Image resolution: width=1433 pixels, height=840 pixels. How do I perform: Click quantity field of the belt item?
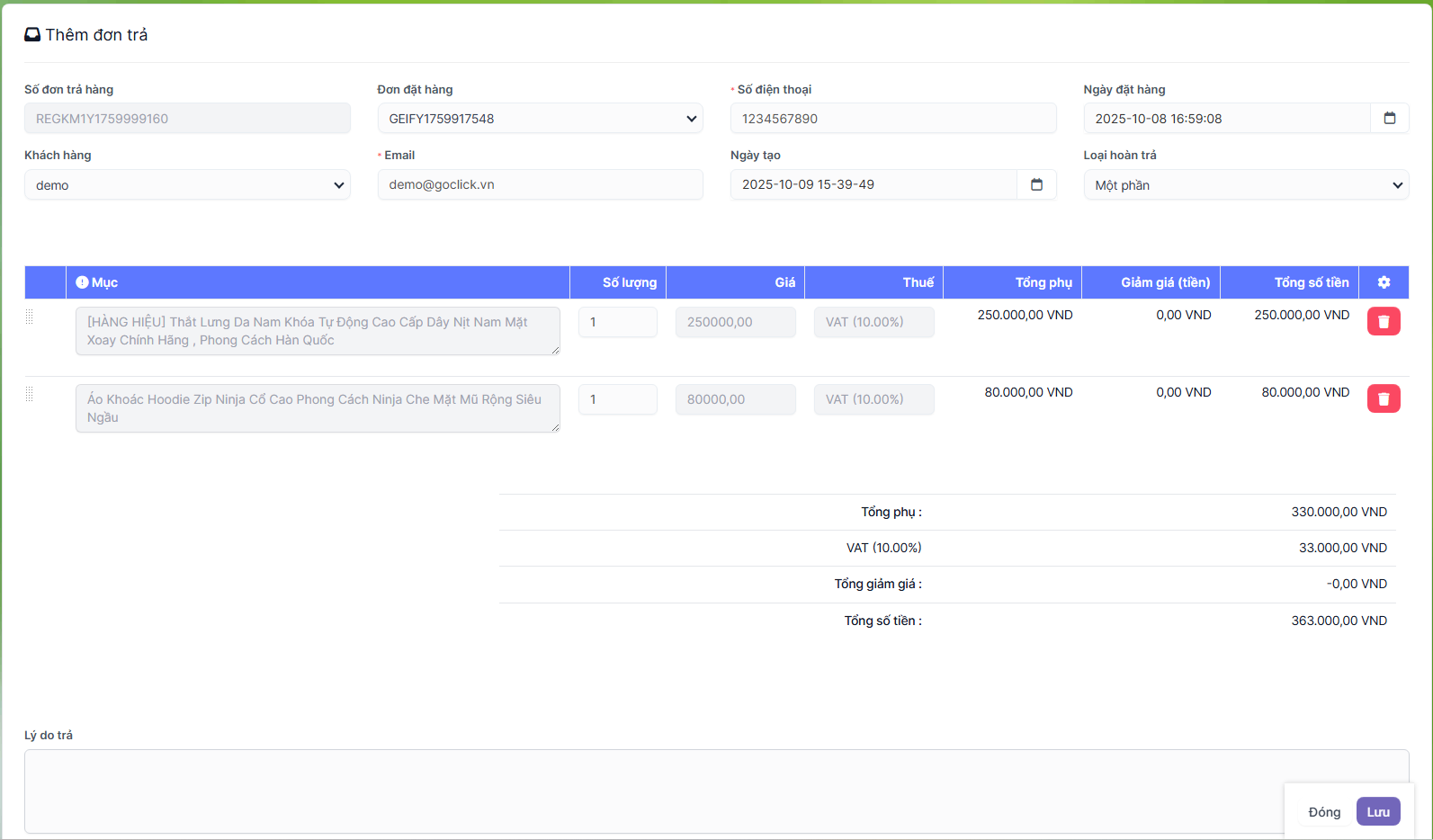click(617, 322)
